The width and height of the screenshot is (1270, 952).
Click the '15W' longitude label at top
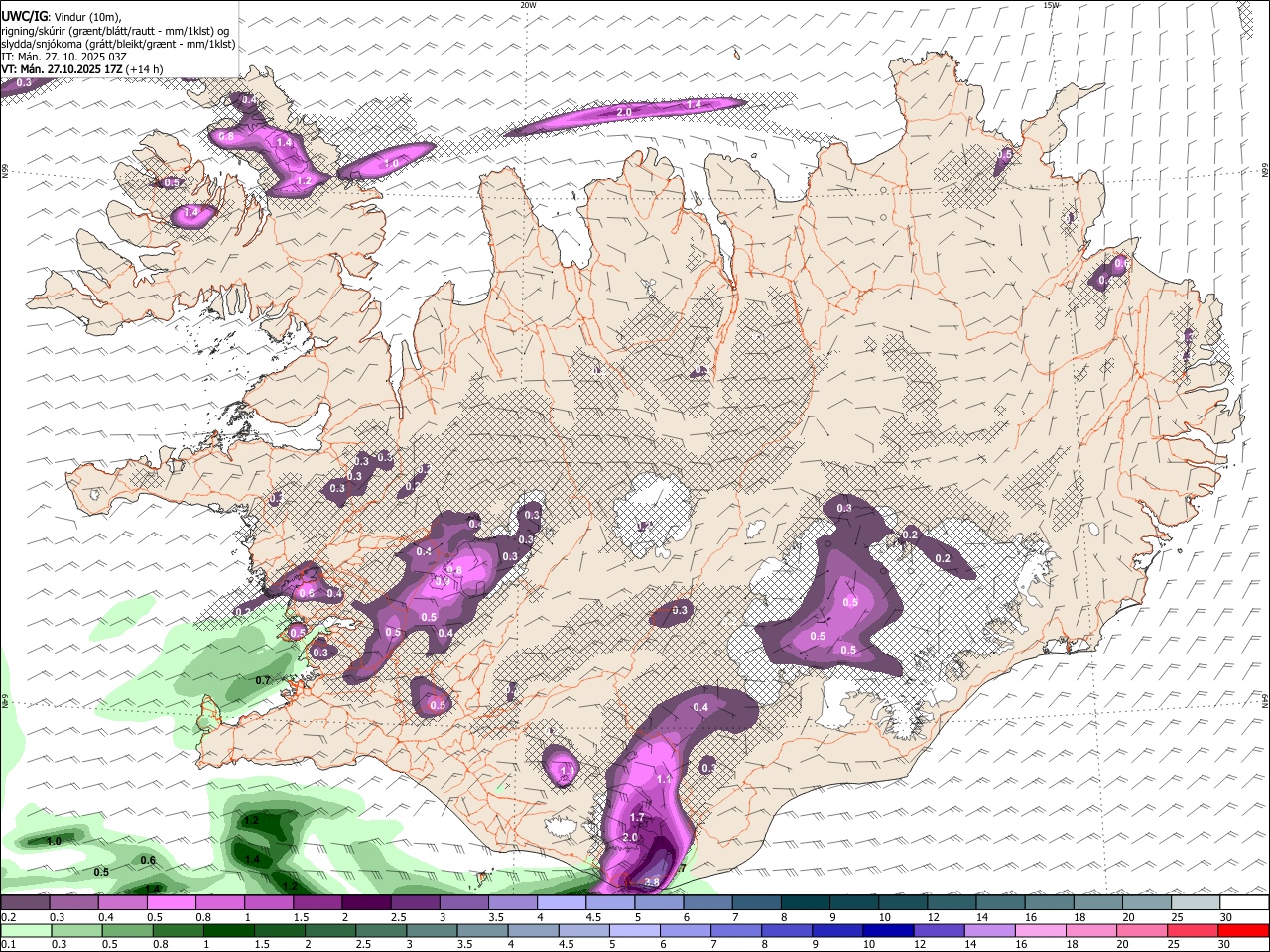coord(1051,5)
